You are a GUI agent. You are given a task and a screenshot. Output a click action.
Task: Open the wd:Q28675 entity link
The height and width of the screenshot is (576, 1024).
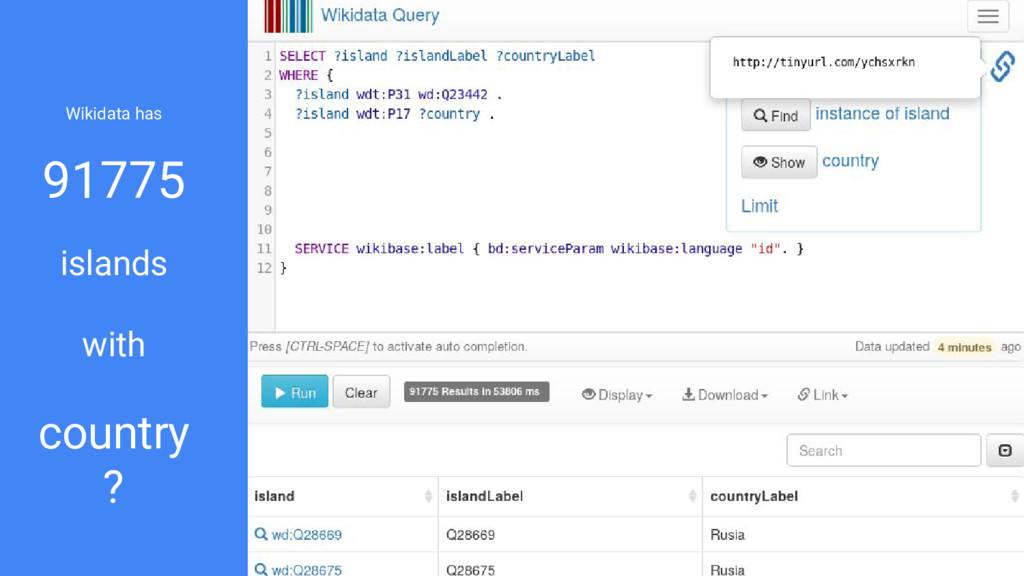tap(306, 569)
